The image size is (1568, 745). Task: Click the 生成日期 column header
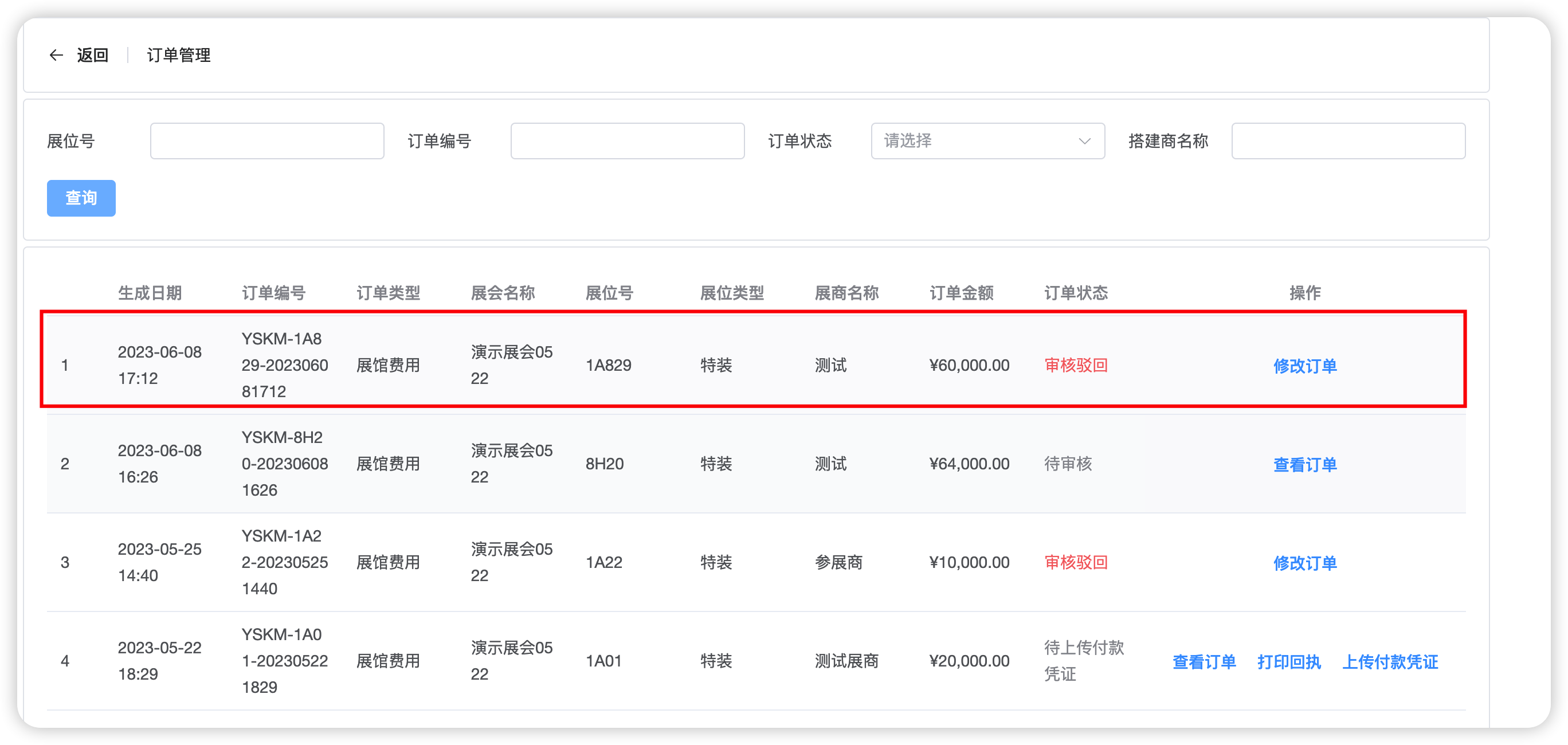click(x=150, y=293)
